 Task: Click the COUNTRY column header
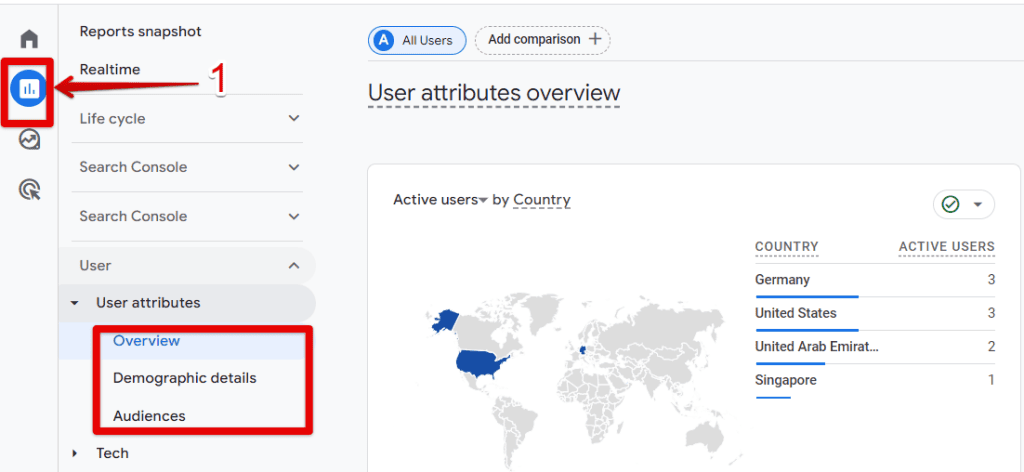[786, 247]
